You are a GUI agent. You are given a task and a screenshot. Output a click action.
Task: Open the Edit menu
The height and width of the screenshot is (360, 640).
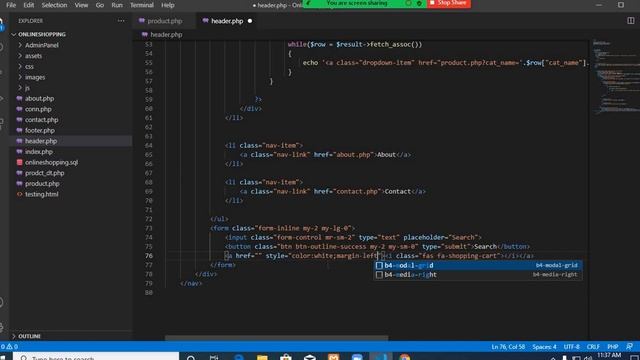(x=29, y=5)
